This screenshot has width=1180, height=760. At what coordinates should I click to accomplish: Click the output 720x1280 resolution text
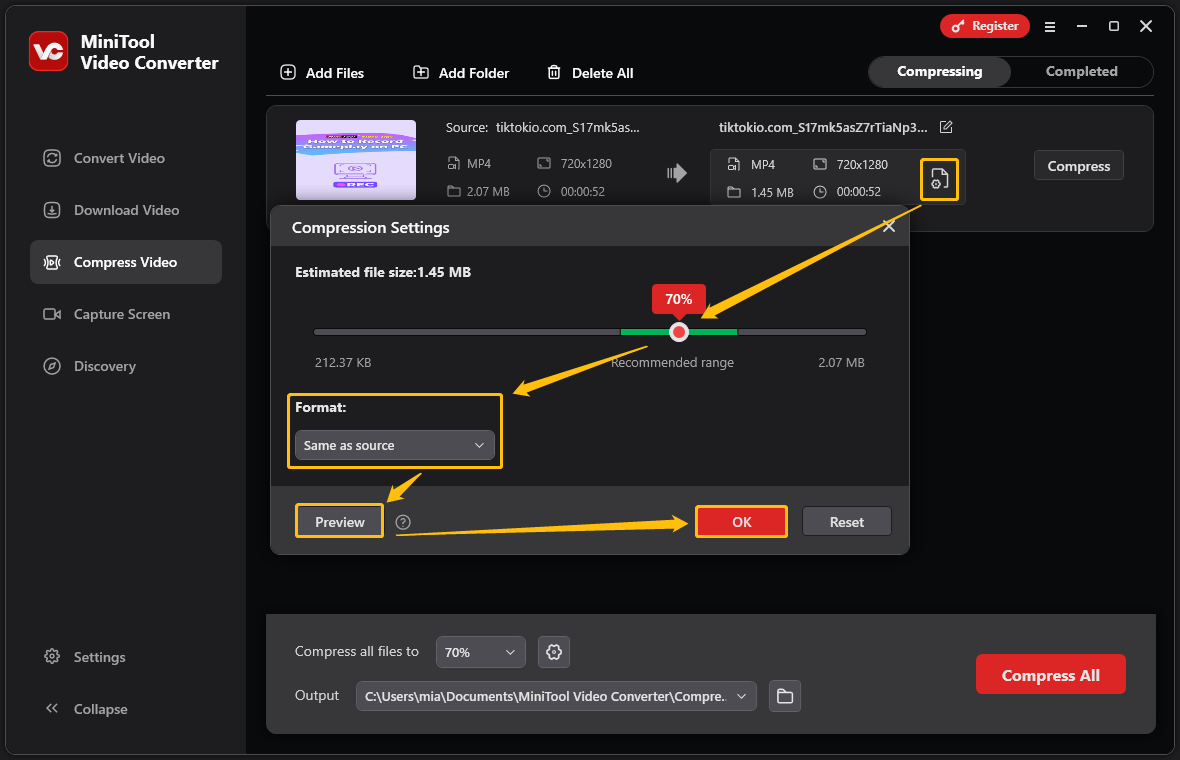click(862, 164)
